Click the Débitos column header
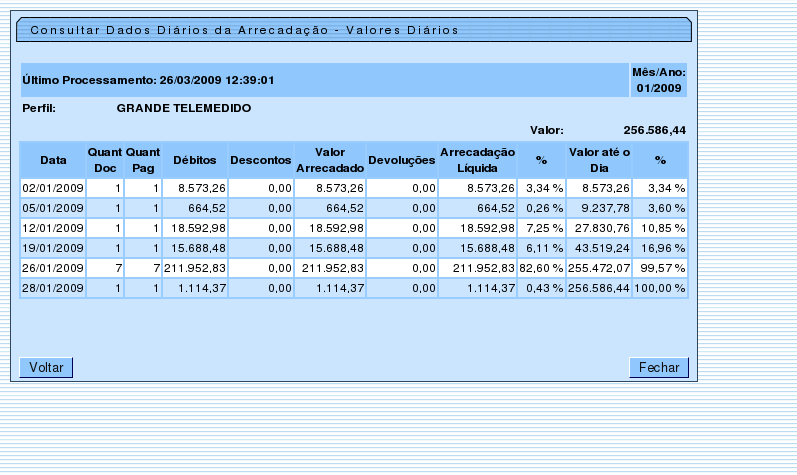The height and width of the screenshot is (475, 797). tap(194, 160)
